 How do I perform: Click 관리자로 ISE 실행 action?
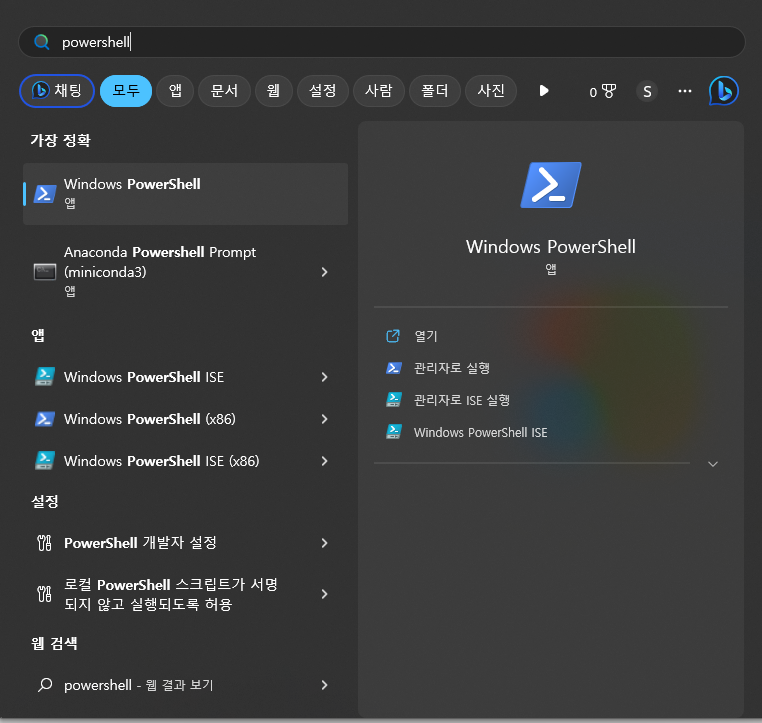tap(462, 400)
